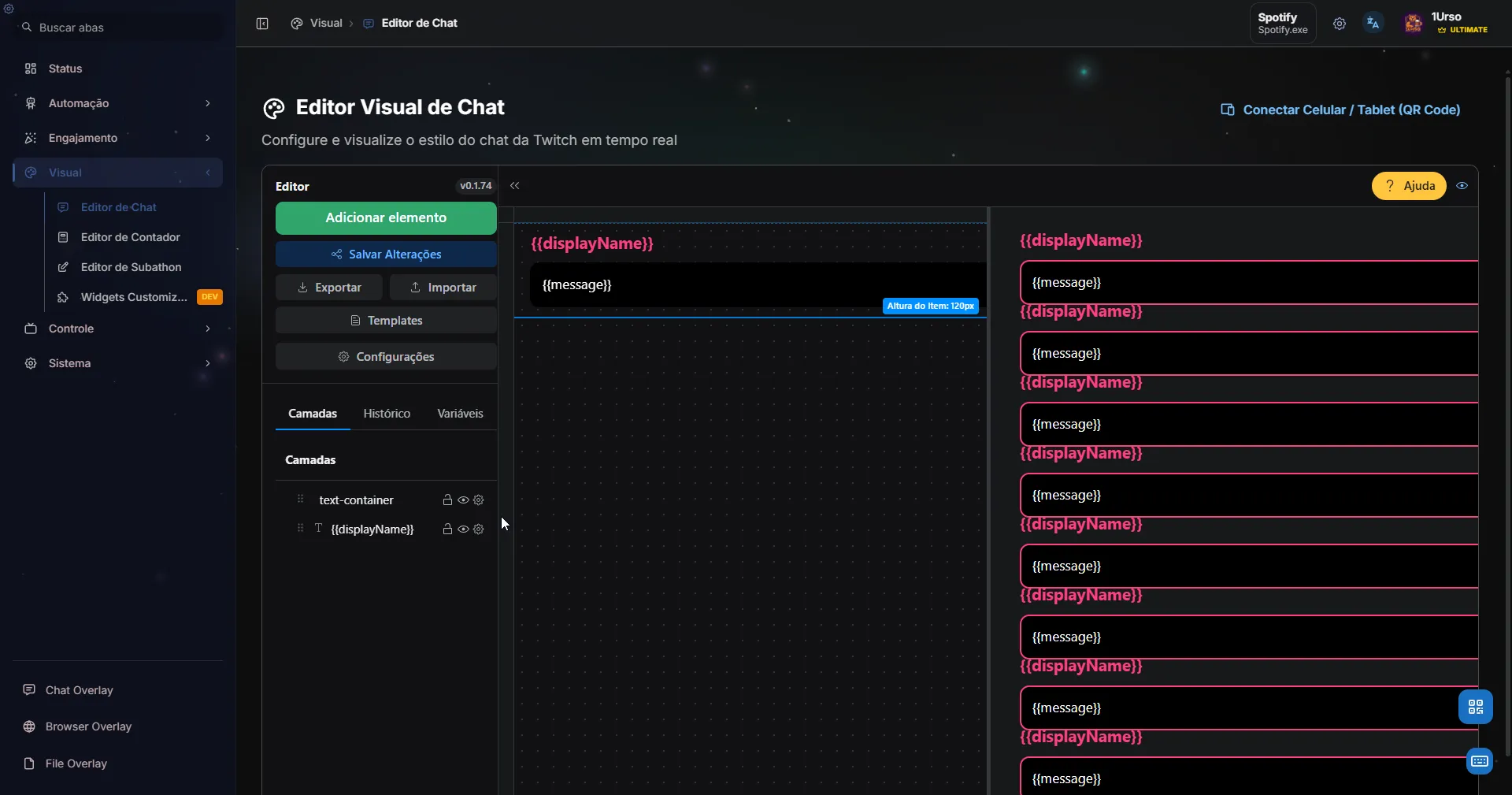Select Editor de Contador in the sidebar
The height and width of the screenshot is (795, 1512).
click(x=131, y=237)
